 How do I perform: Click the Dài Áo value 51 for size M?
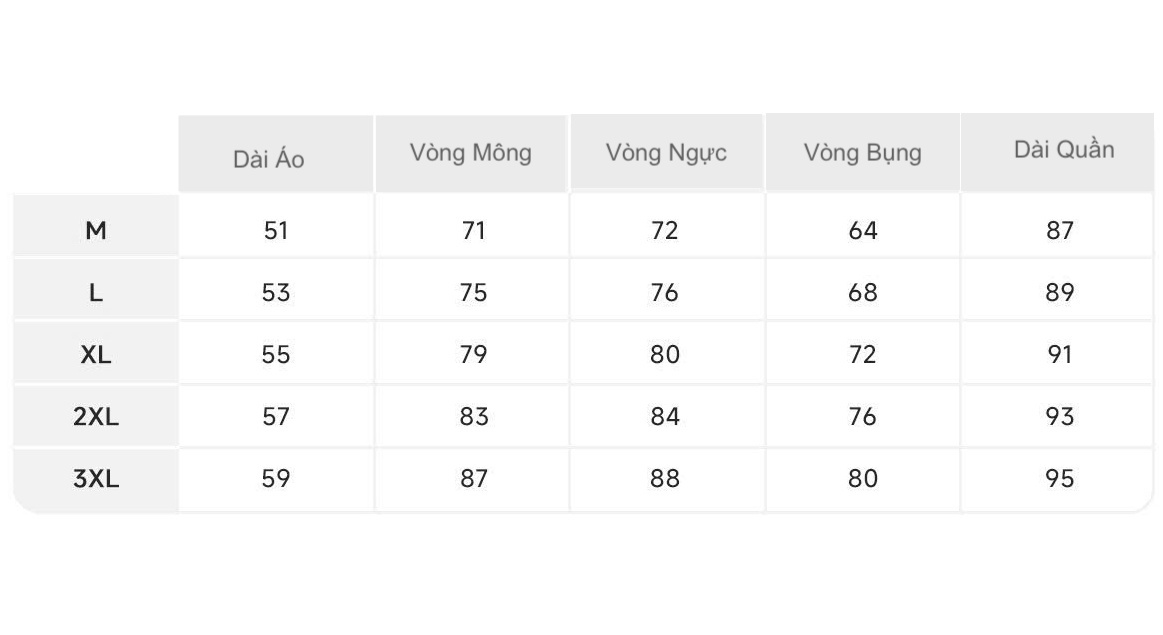pos(276,231)
